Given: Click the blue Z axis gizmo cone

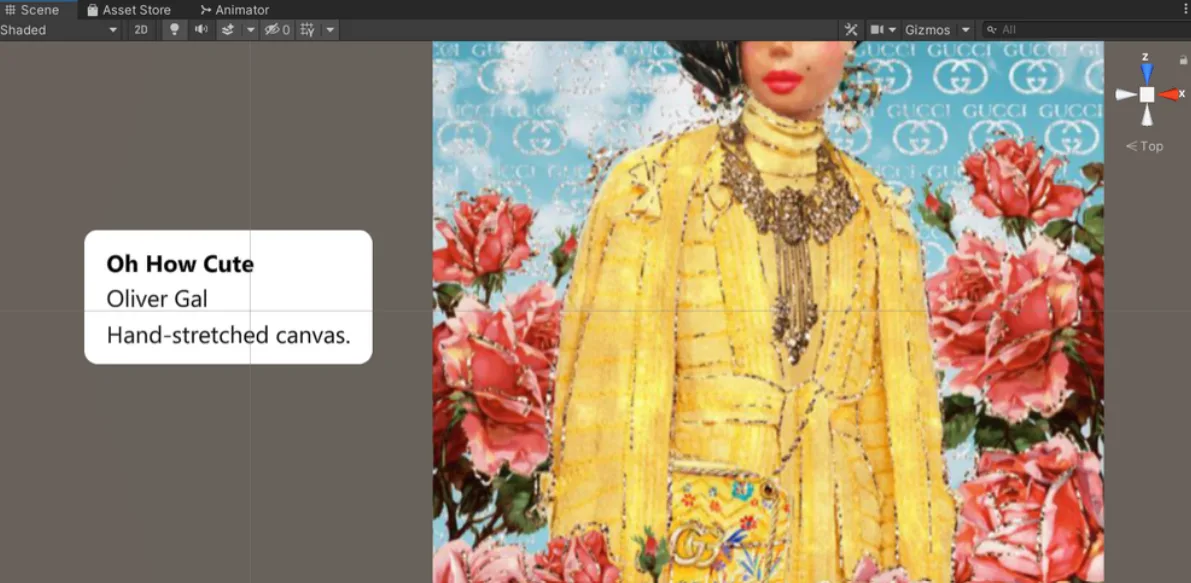Looking at the screenshot, I should pyautogui.click(x=1147, y=72).
